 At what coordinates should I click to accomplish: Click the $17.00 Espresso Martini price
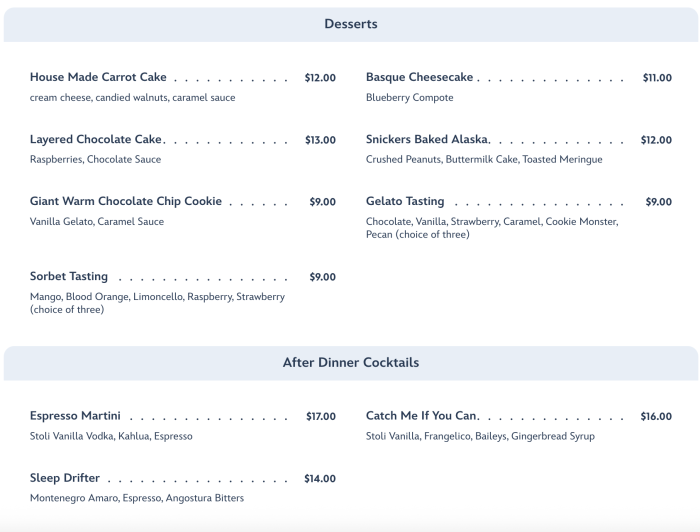tap(320, 416)
